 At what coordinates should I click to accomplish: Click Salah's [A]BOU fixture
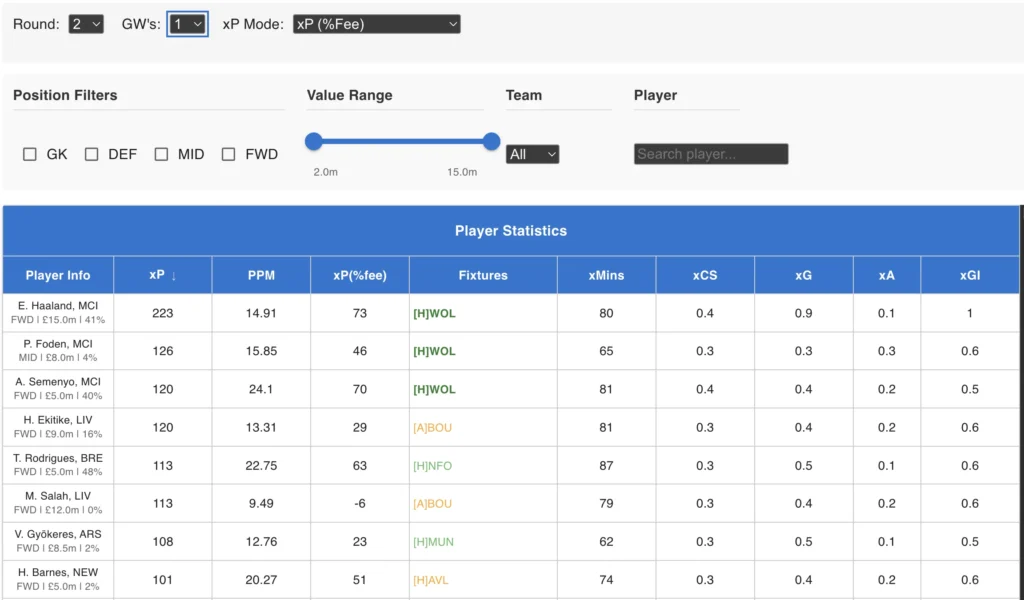point(432,504)
